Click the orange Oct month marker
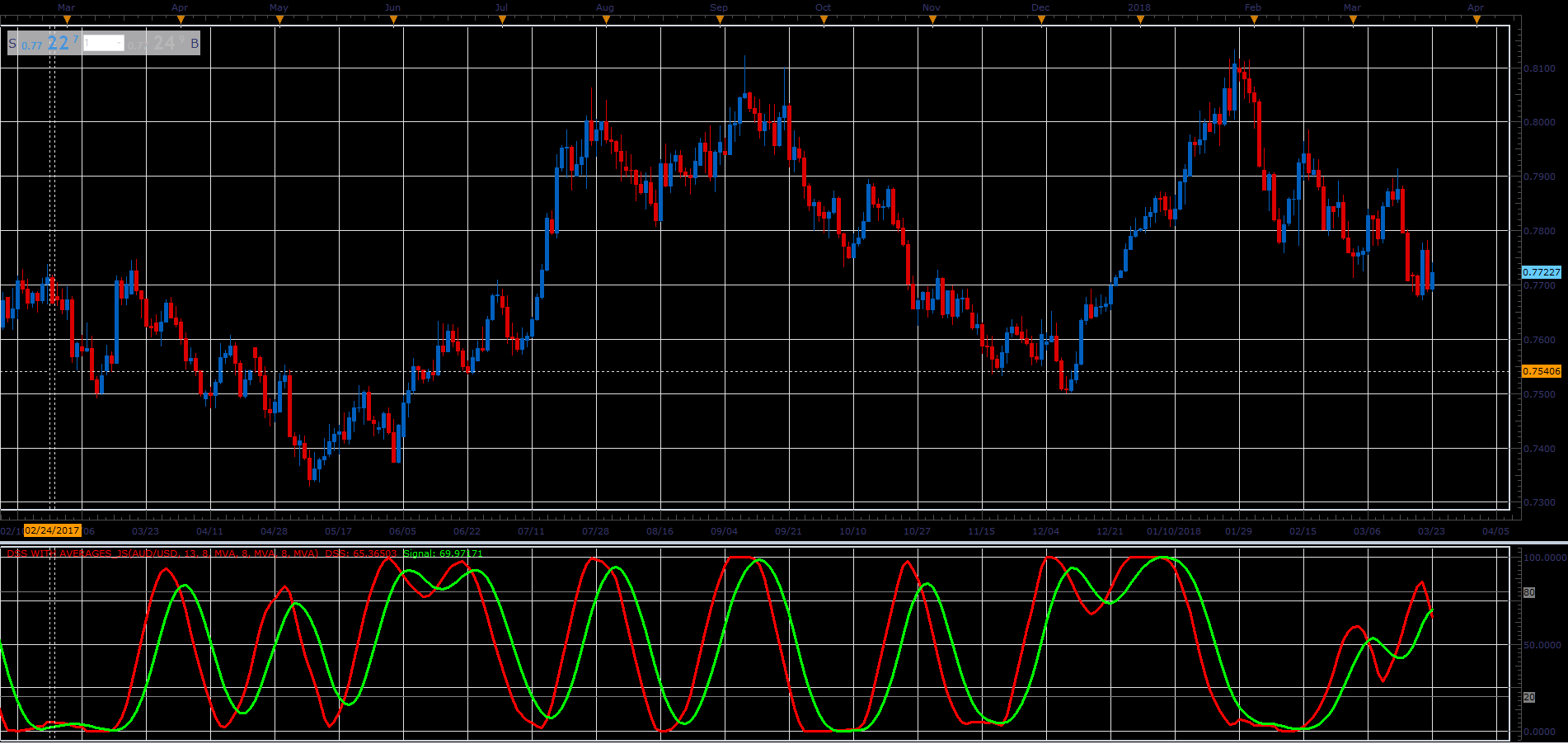This screenshot has height=744, width=1568. [x=824, y=19]
